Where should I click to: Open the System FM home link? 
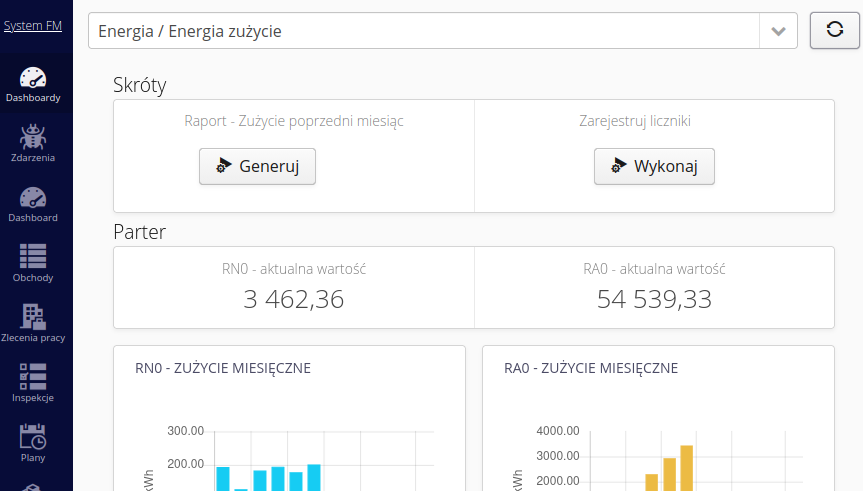pyautogui.click(x=32, y=26)
